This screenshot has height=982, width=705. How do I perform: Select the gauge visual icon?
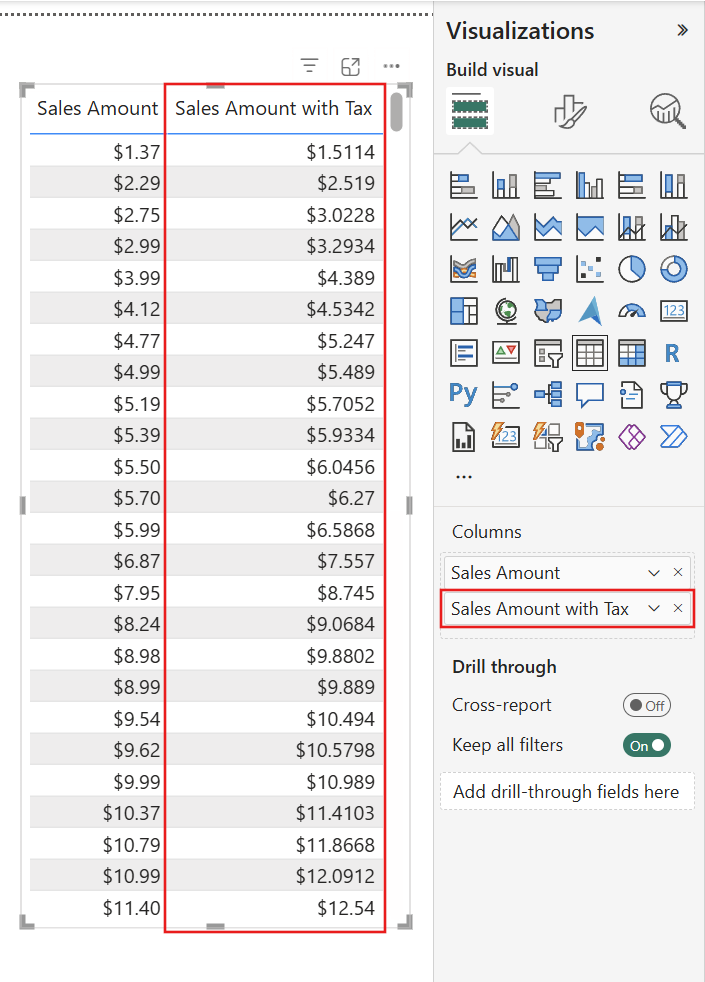coord(632,311)
